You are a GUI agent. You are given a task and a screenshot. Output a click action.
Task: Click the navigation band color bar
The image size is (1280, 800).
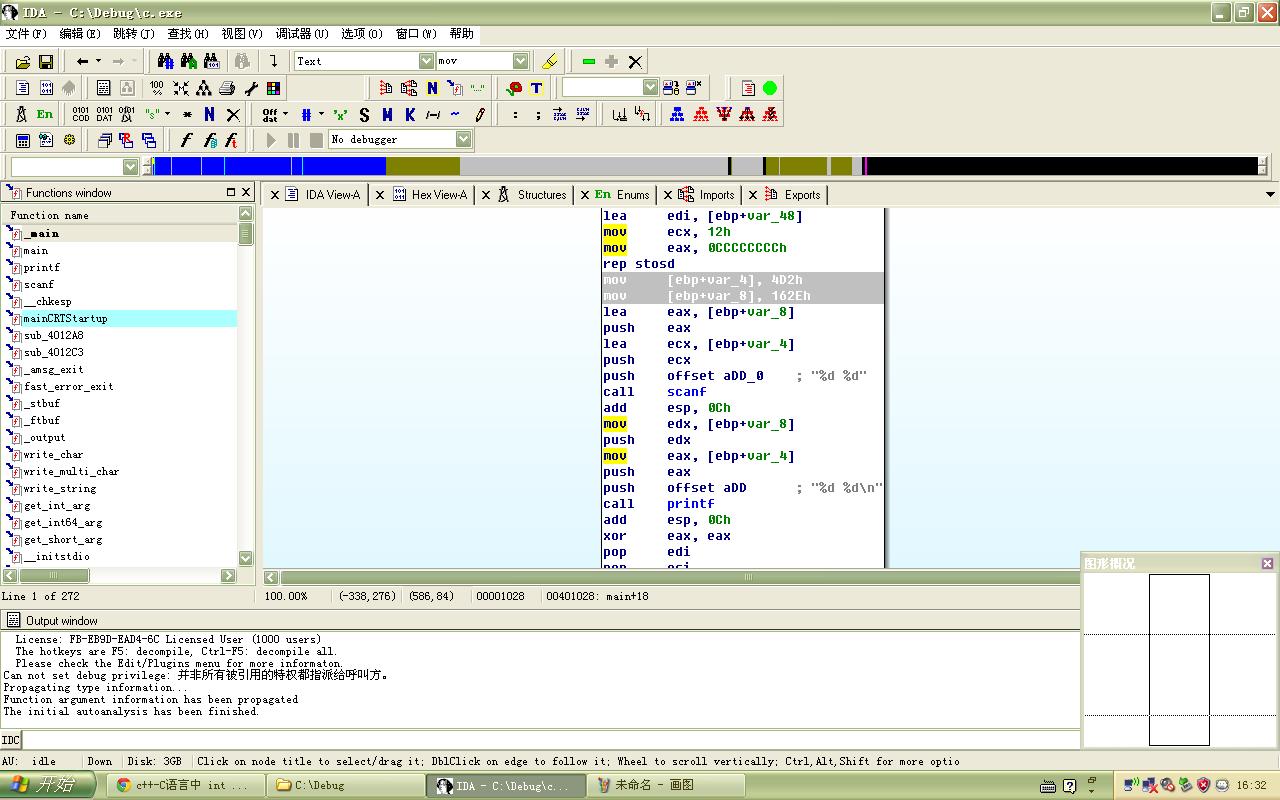705,166
